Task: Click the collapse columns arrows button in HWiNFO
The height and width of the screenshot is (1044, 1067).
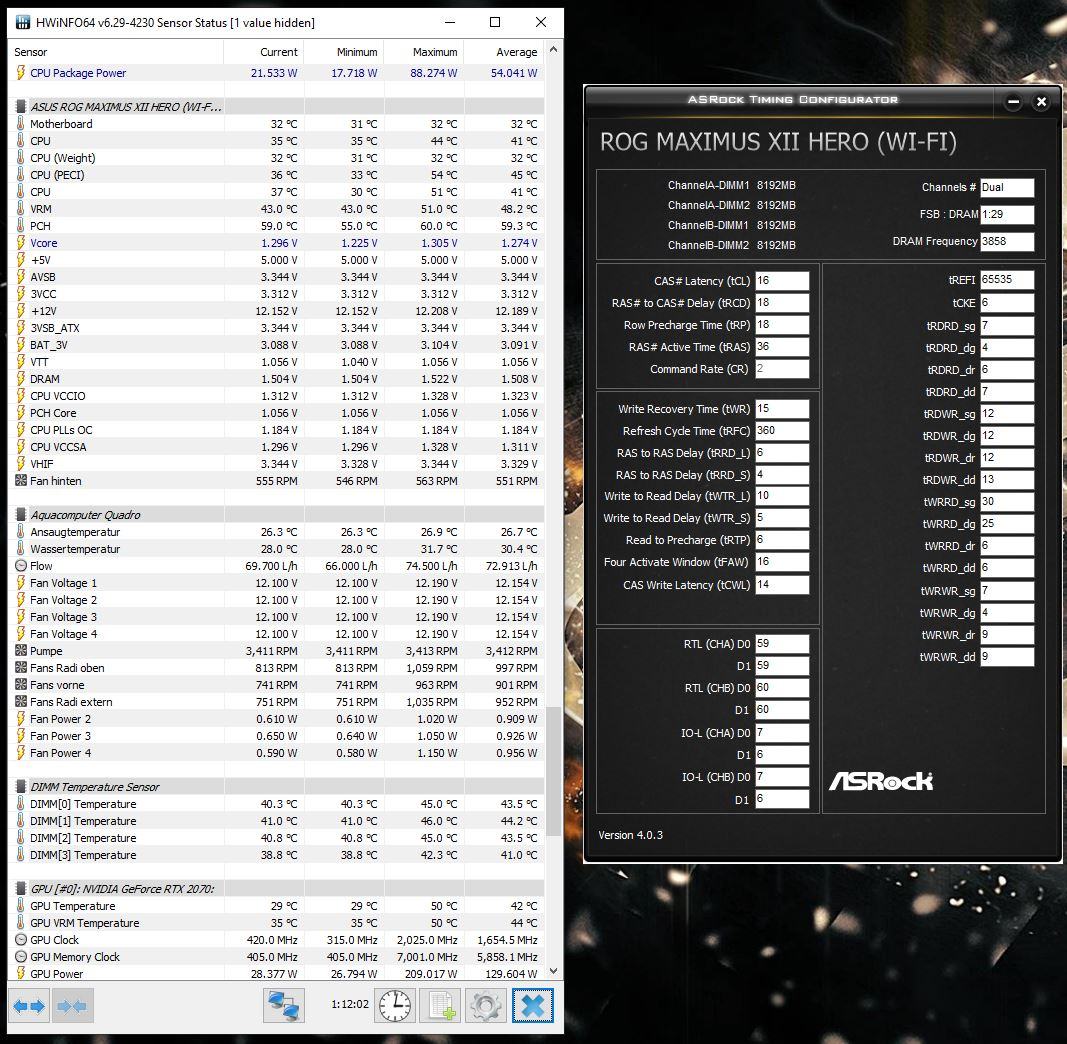Action: (x=71, y=1006)
